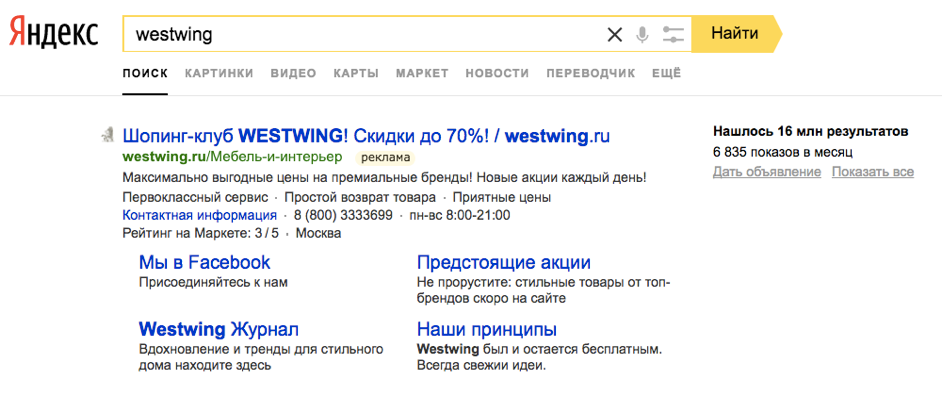Follow the Мы в Facebook sitelink

point(205,263)
